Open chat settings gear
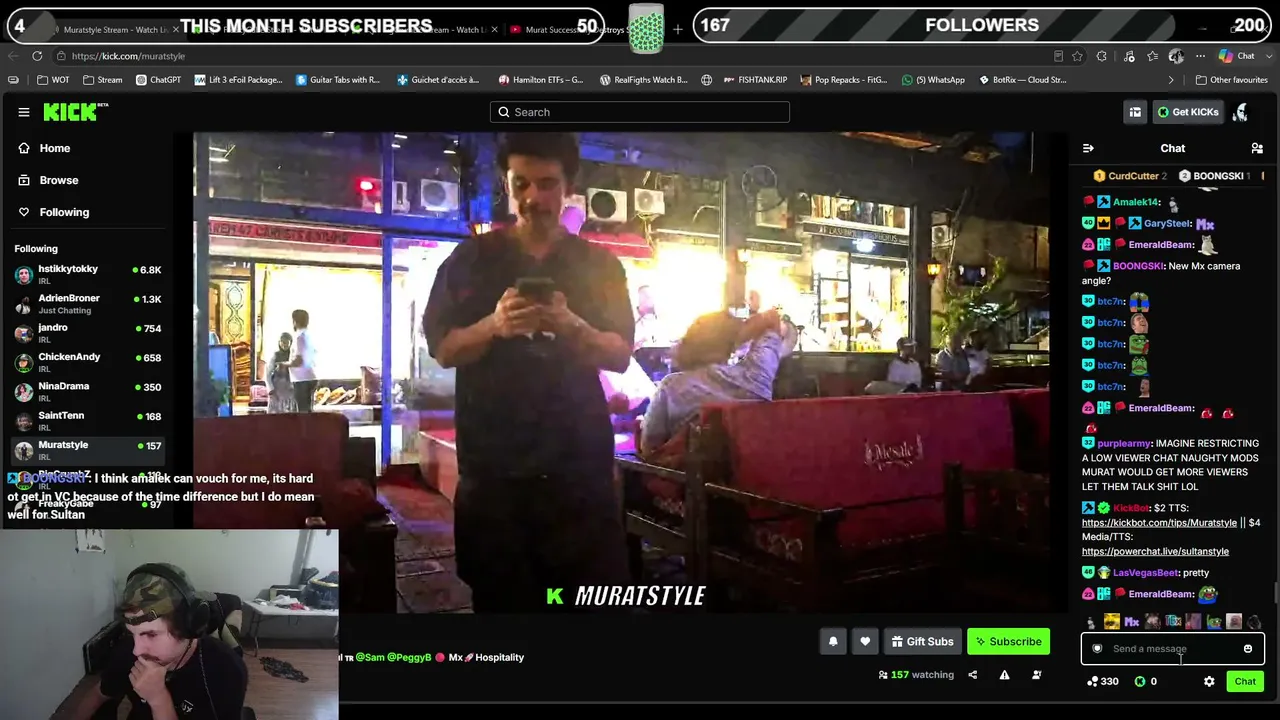 [1209, 682]
